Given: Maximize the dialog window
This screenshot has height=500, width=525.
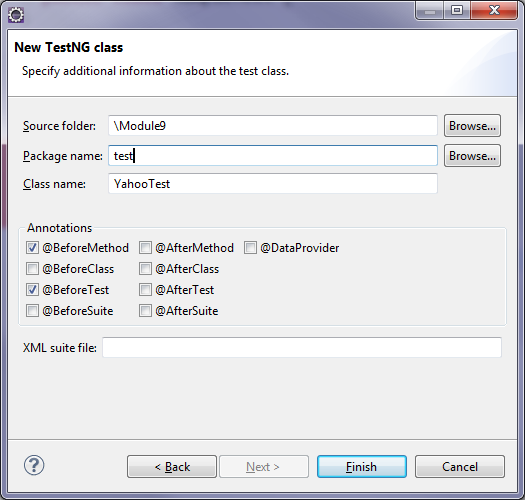Looking at the screenshot, I should (x=457, y=10).
